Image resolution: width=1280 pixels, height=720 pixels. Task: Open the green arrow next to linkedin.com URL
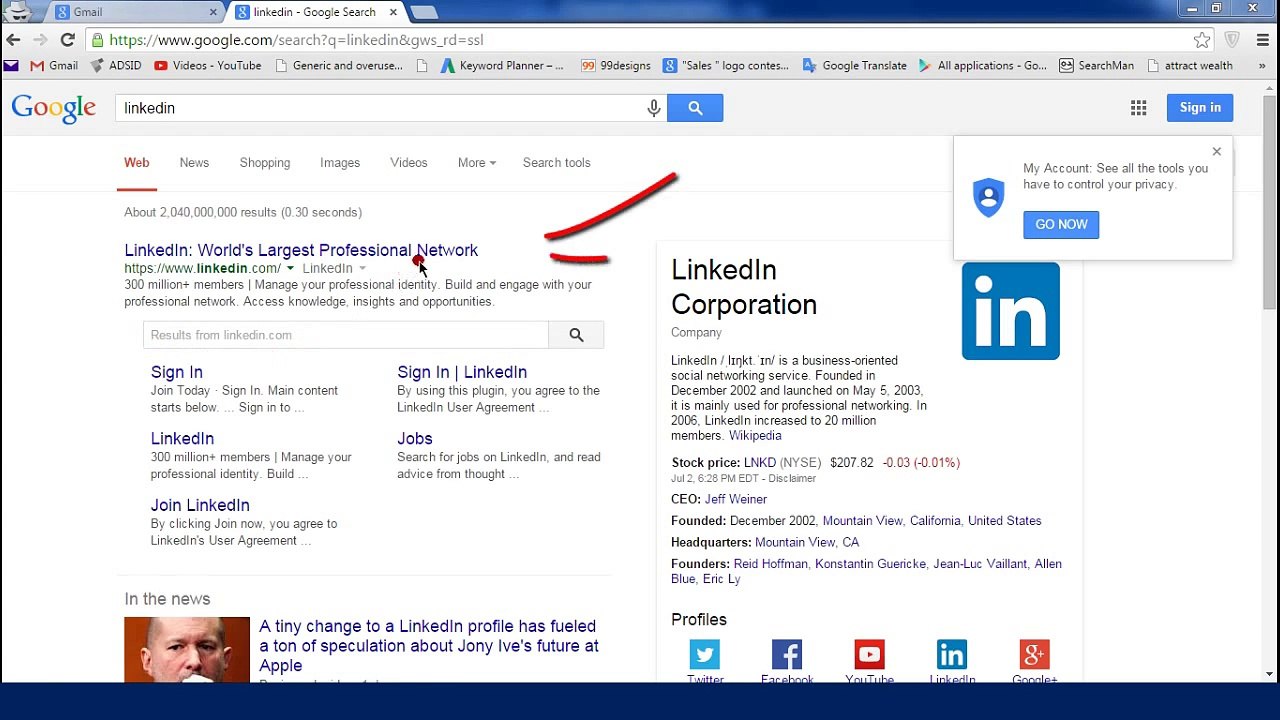pos(290,268)
